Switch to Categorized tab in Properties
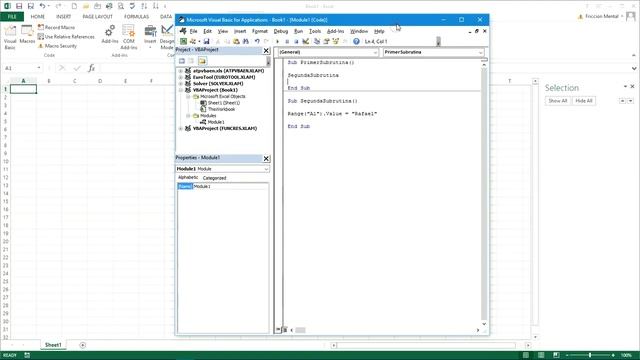 (214, 178)
